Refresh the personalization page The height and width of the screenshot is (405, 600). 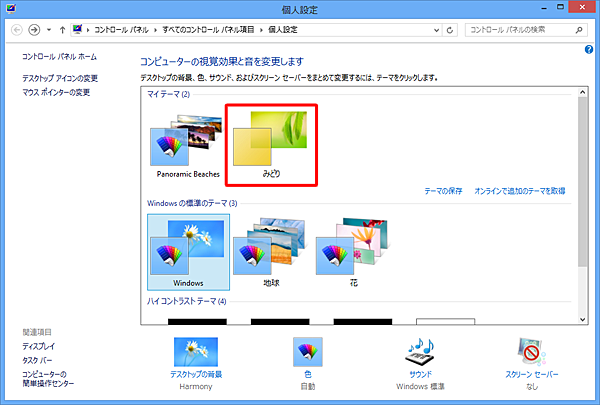(450, 30)
